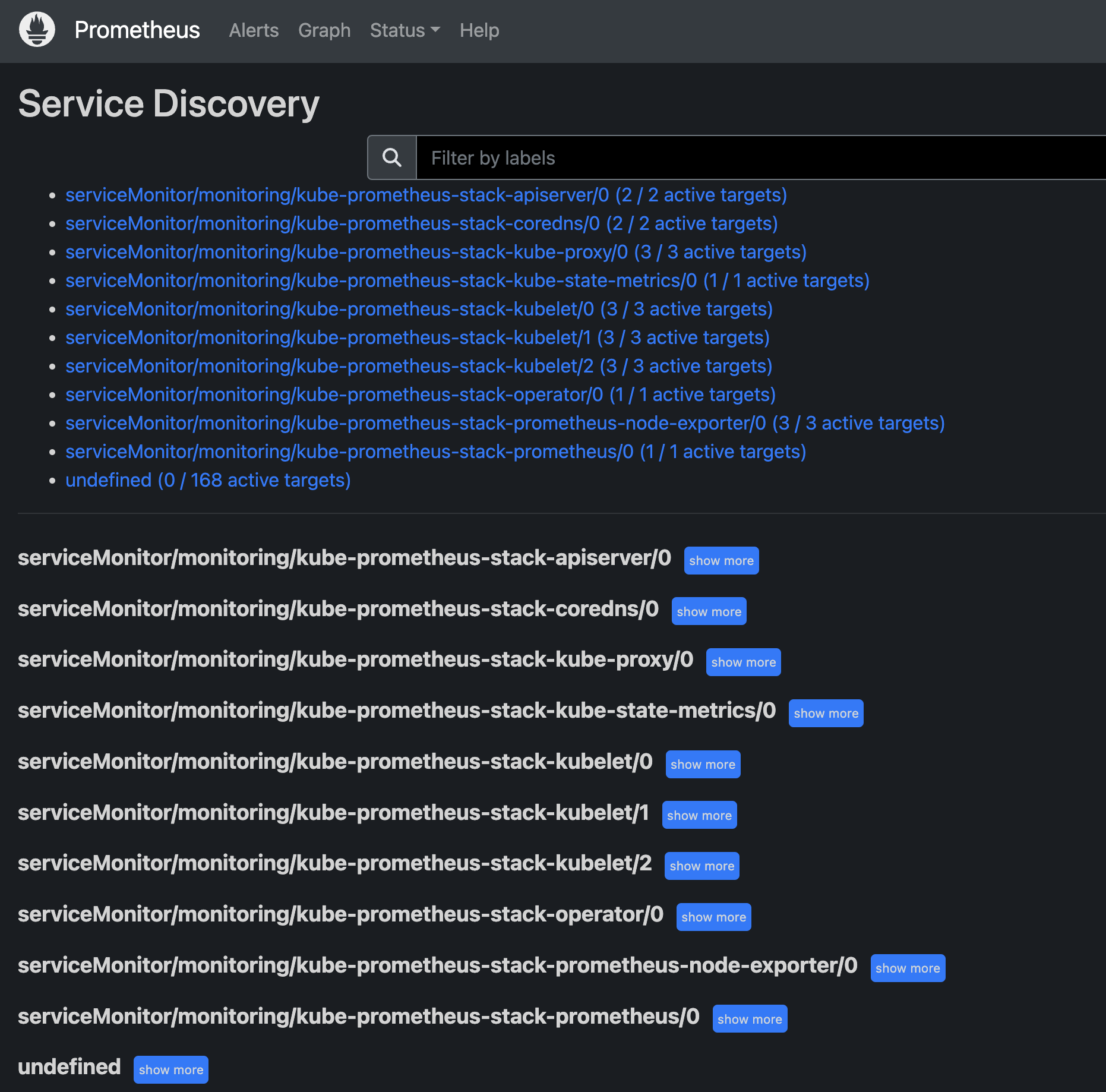This screenshot has height=1092, width=1106.
Task: Jump to kubelet/1 active targets link
Action: (418, 337)
